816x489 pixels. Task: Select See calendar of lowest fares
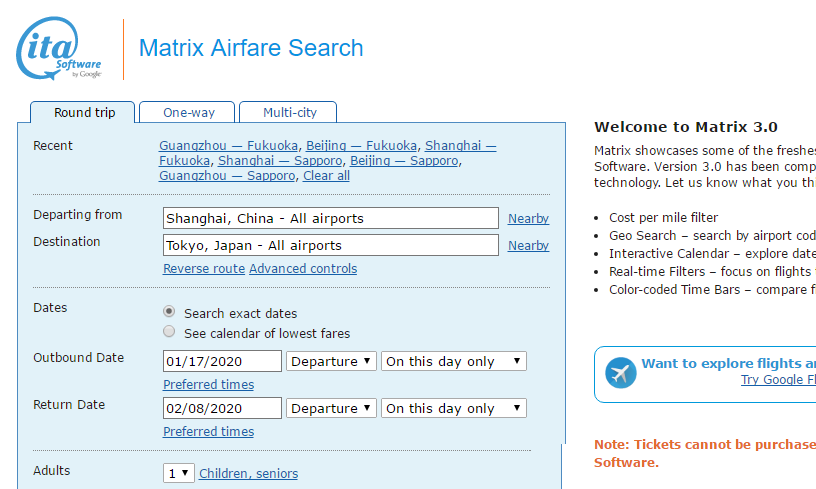(x=170, y=332)
